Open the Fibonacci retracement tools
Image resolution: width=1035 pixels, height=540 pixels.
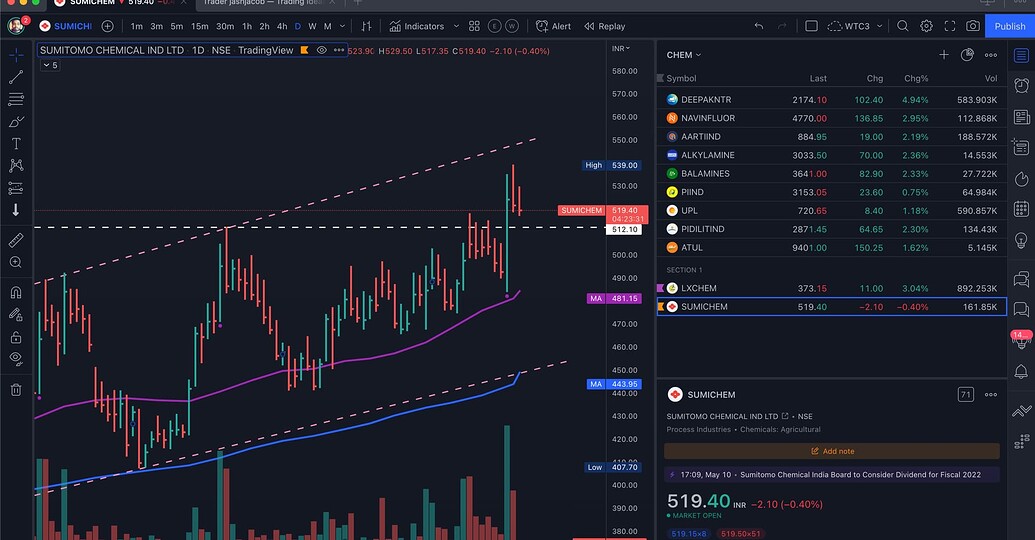tap(16, 100)
